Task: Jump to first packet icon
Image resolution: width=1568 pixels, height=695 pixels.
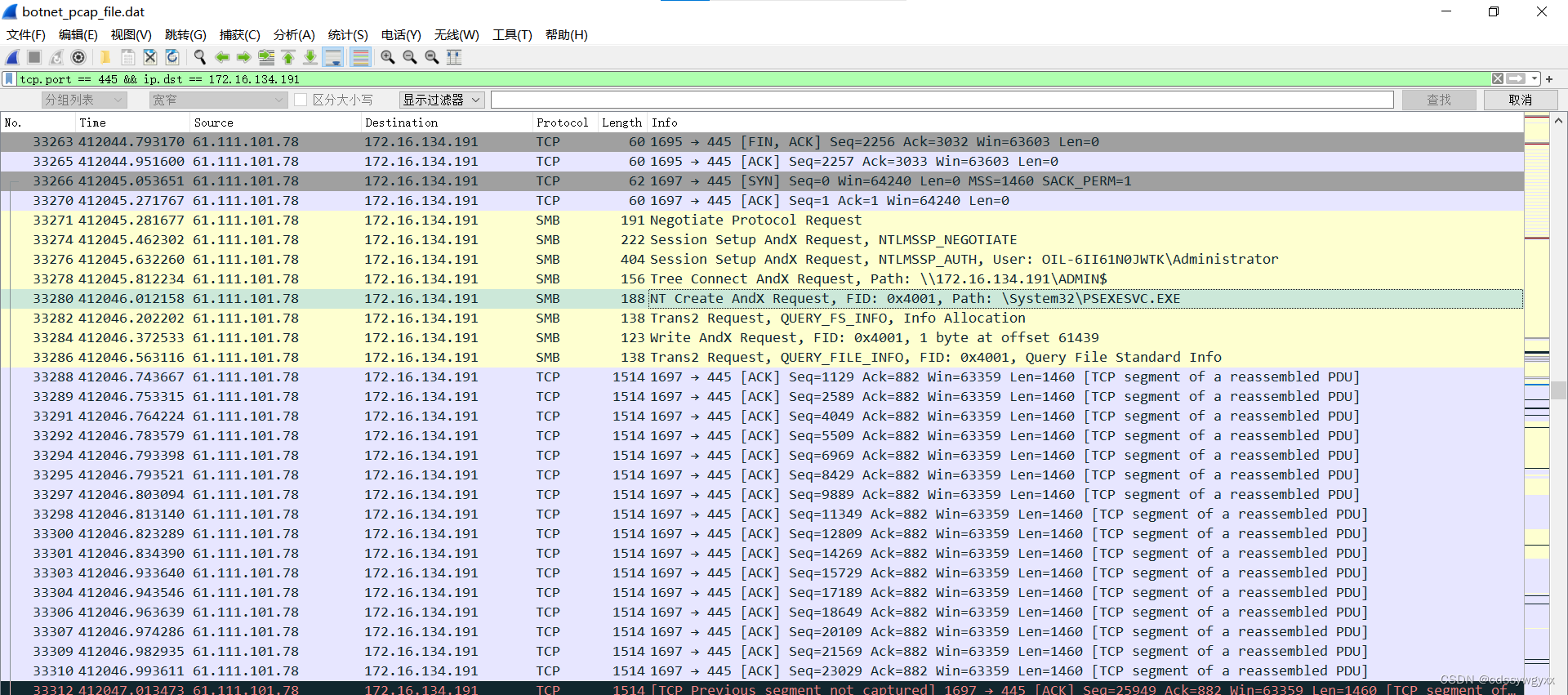Action: coord(288,57)
